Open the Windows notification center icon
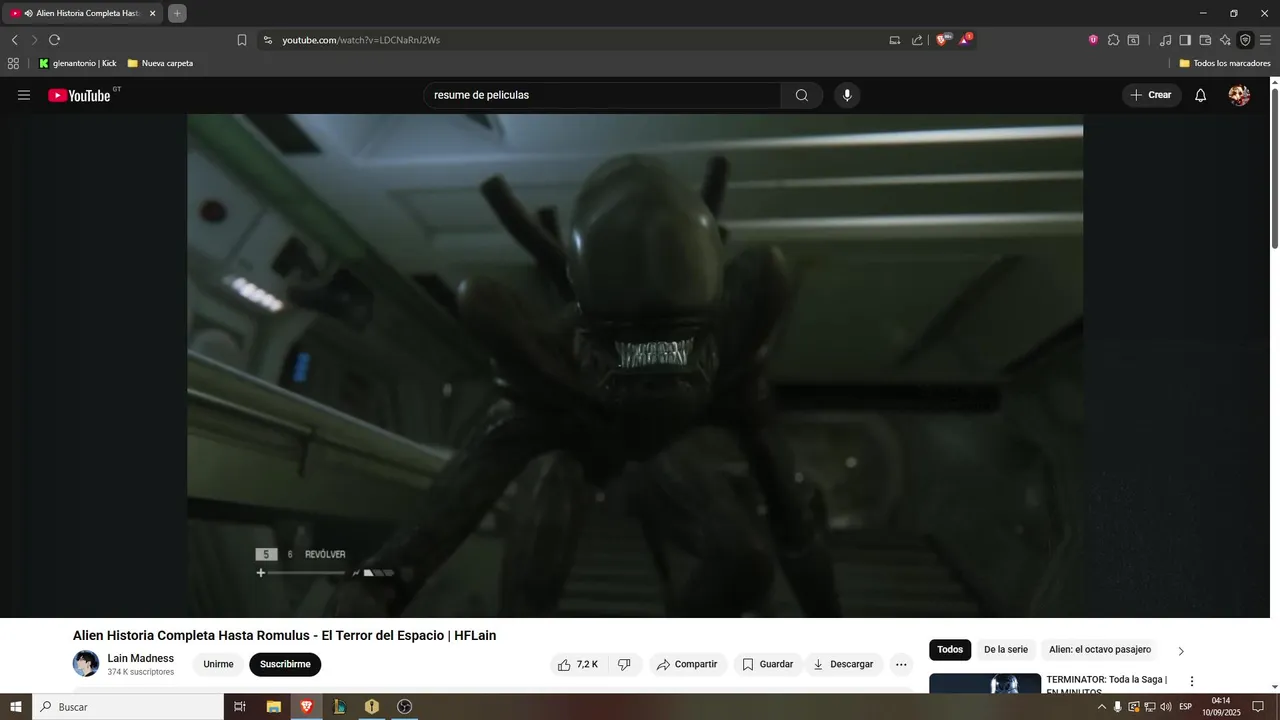The width and height of the screenshot is (1280, 720). click(1258, 707)
